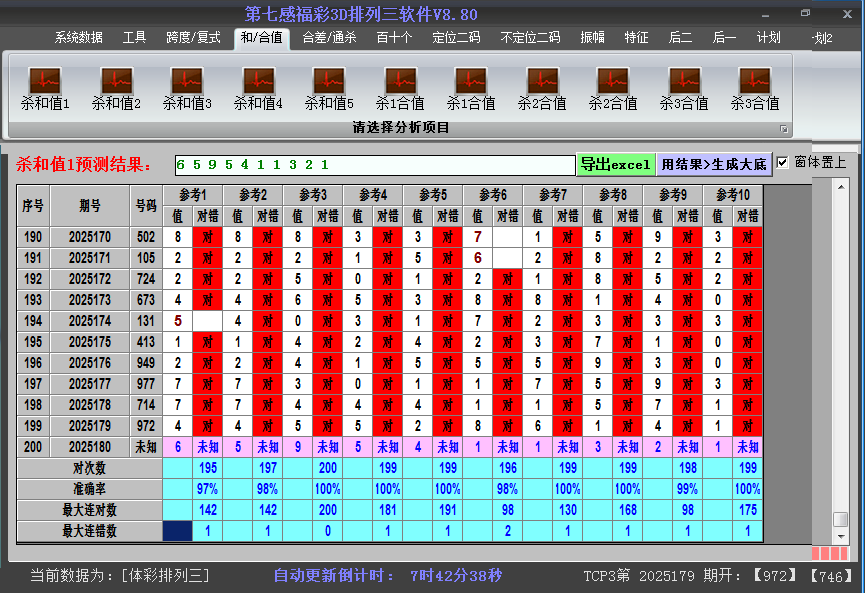Open the 系统数据 tab
Image resolution: width=865 pixels, height=593 pixels.
78,38
